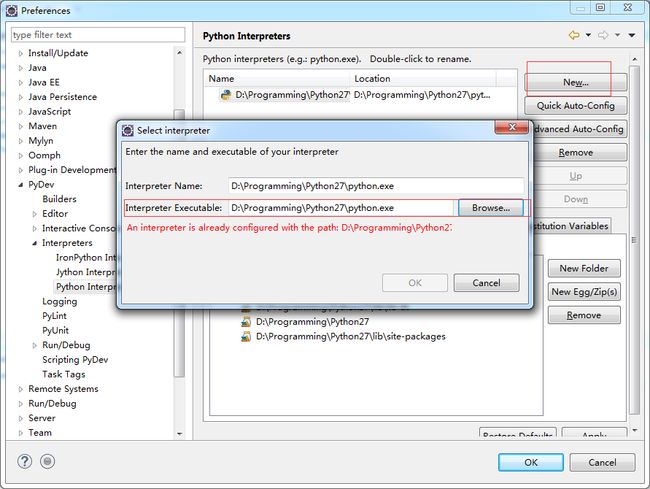Click OK in the Preferences window
Viewport: 650px width, 489px height.
point(531,462)
